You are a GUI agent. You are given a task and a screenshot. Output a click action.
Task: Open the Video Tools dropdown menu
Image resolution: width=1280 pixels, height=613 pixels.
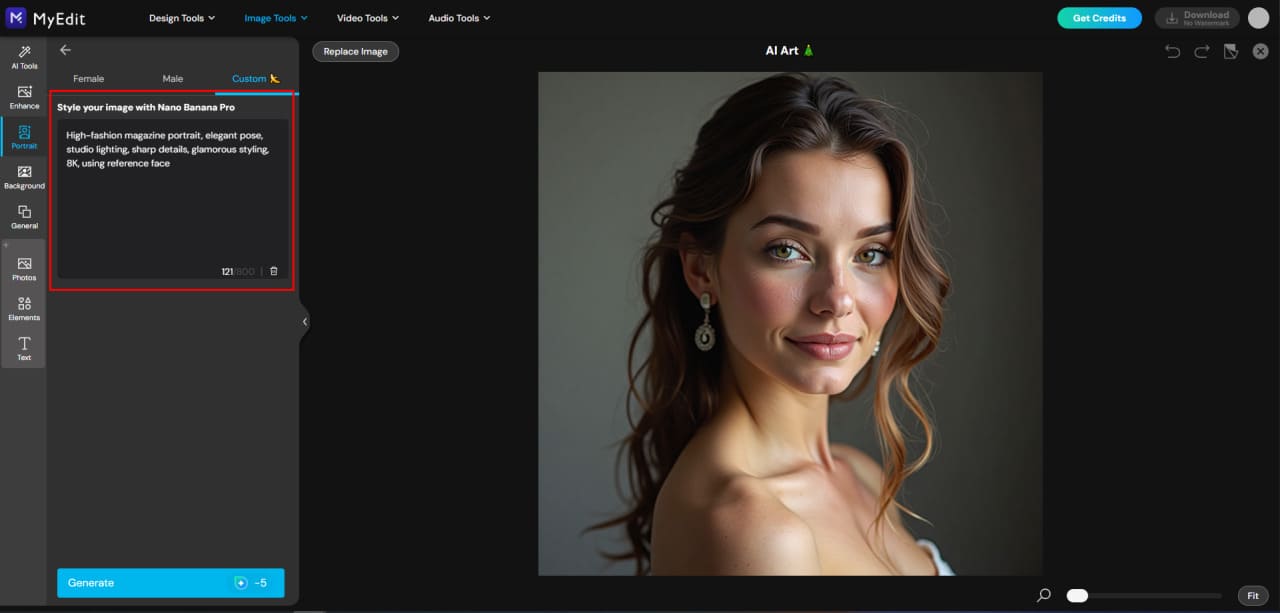368,18
